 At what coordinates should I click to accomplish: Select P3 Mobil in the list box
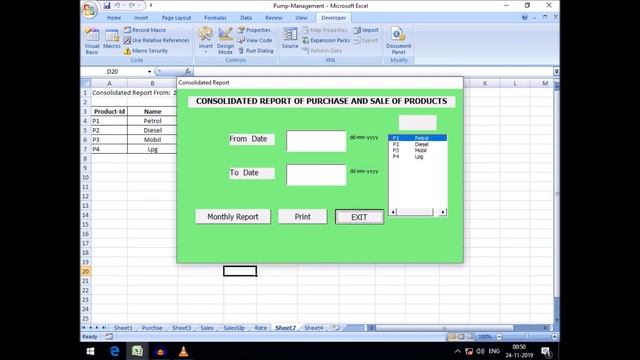point(418,150)
